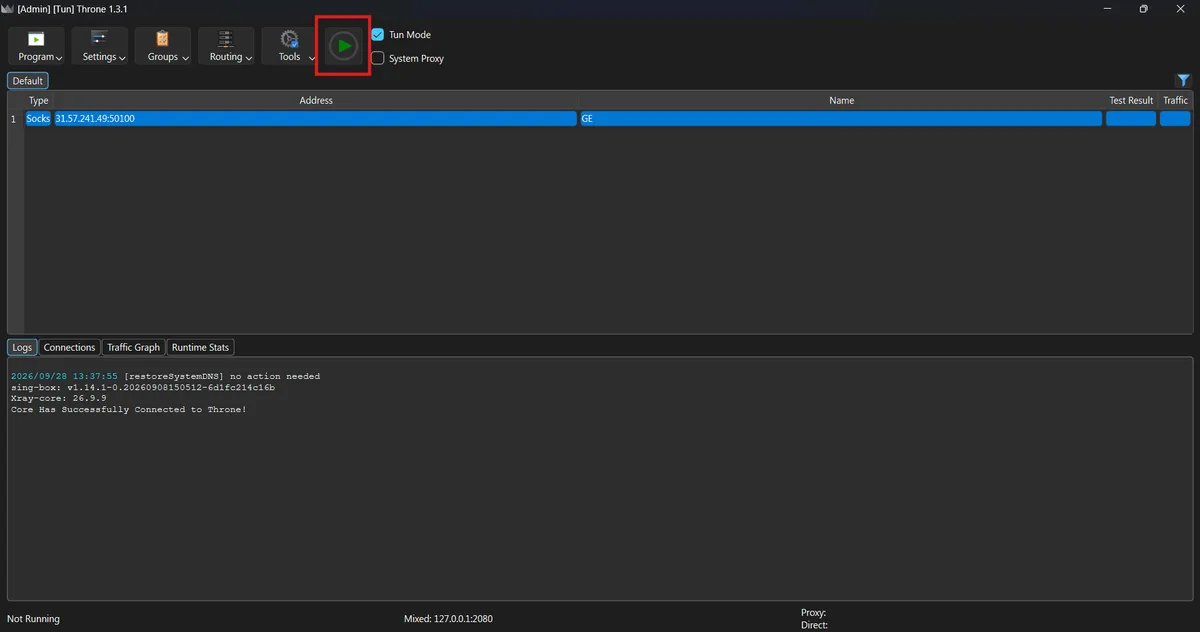Switch to the Logs tab

click(22, 347)
